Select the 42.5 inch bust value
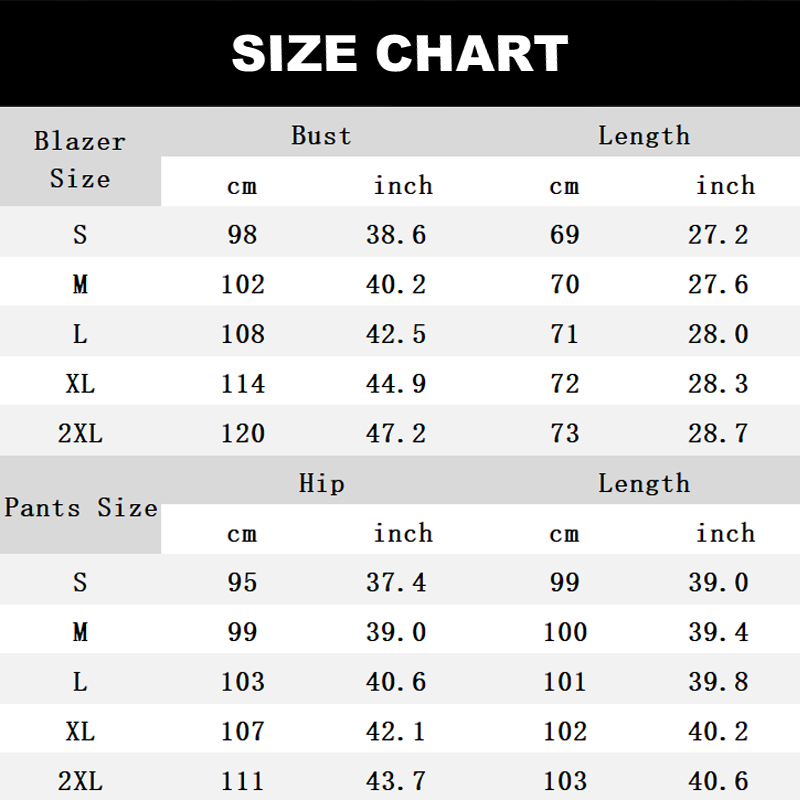The width and height of the screenshot is (800, 800). click(x=396, y=334)
